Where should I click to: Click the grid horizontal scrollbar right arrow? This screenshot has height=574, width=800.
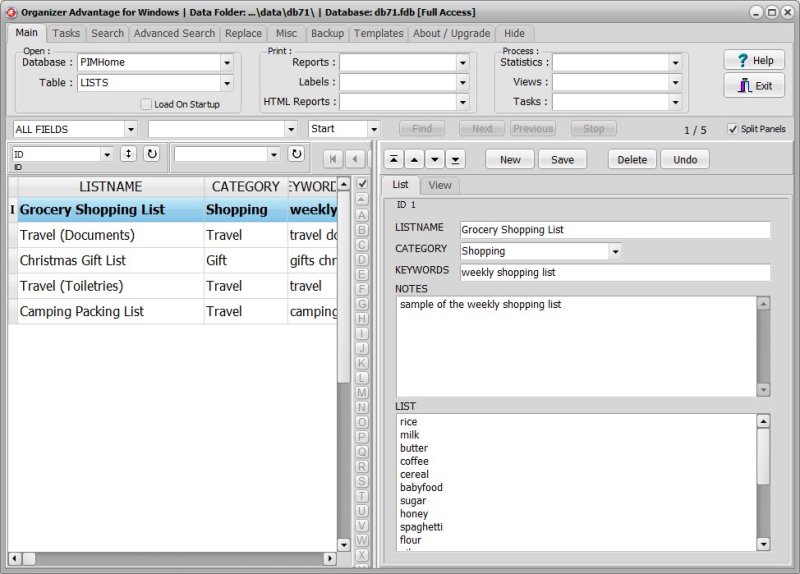(330, 559)
